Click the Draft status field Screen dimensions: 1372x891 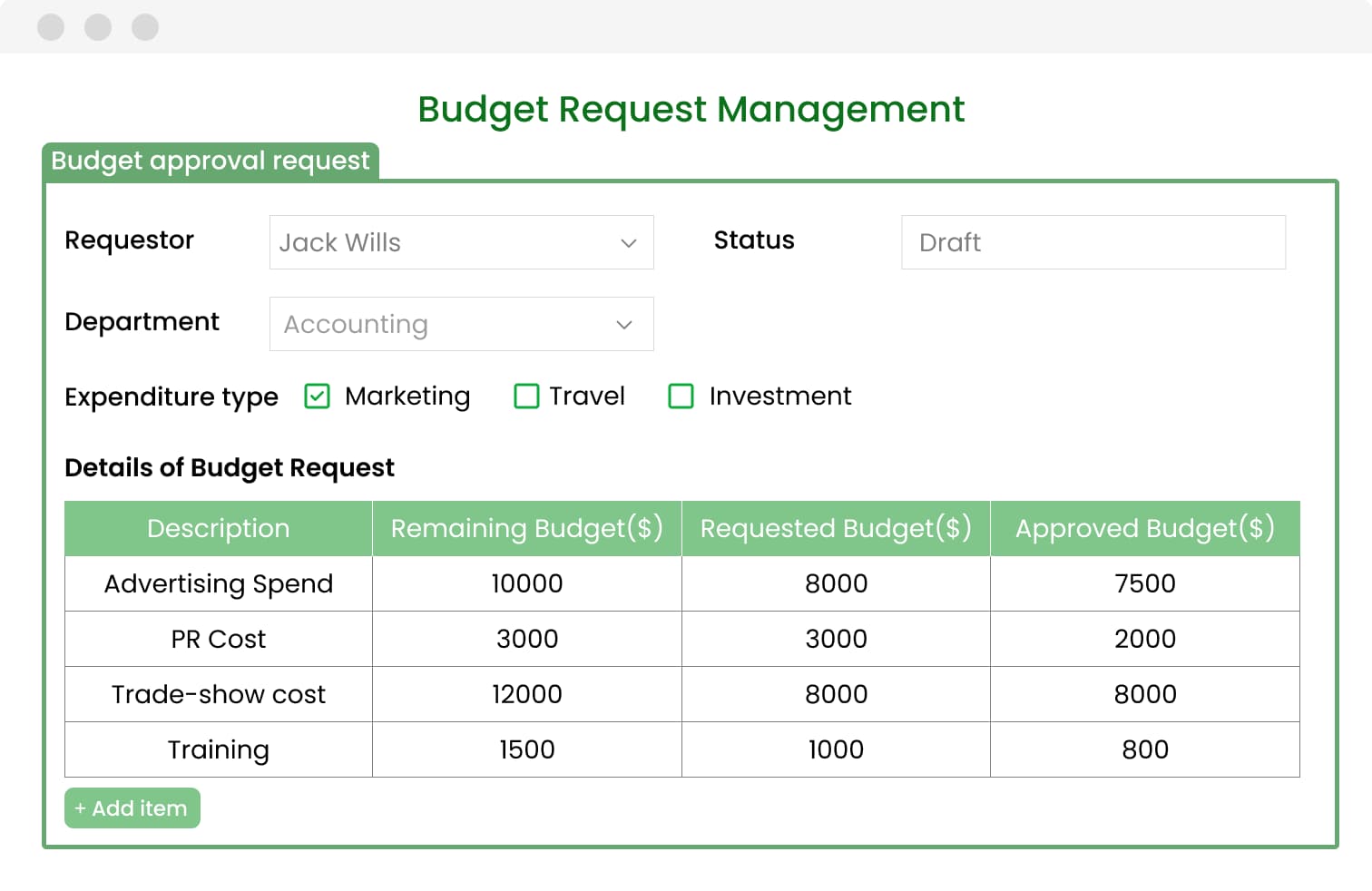[1093, 242]
